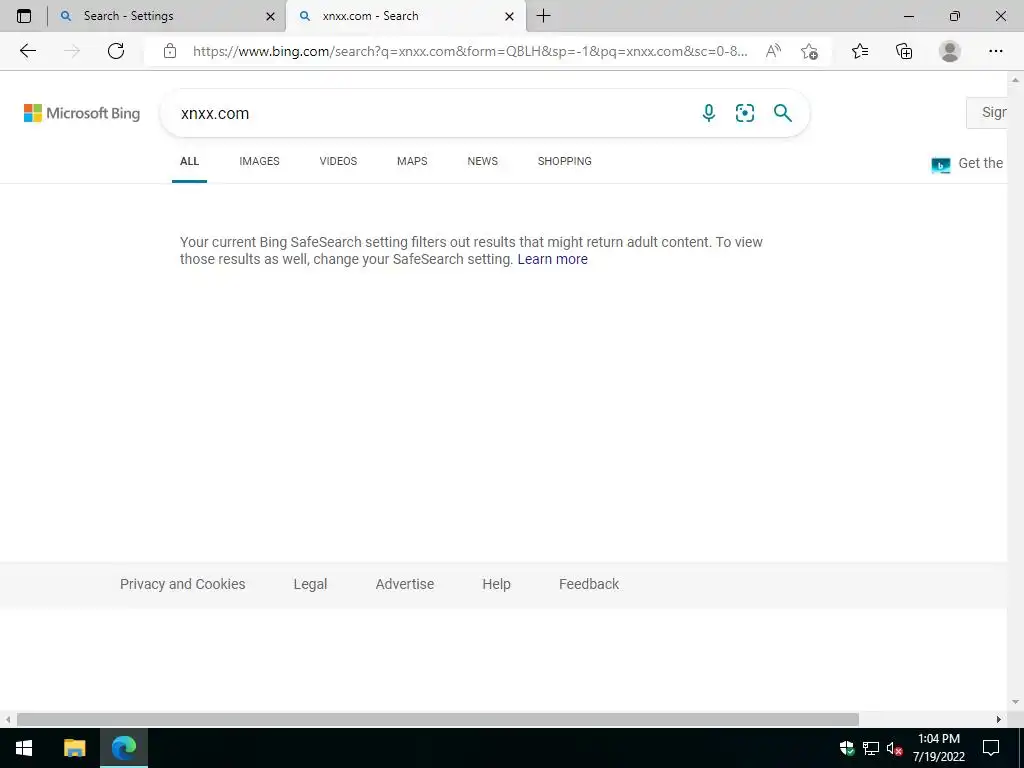Switch to SHOPPING results
This screenshot has width=1024, height=768.
click(565, 161)
